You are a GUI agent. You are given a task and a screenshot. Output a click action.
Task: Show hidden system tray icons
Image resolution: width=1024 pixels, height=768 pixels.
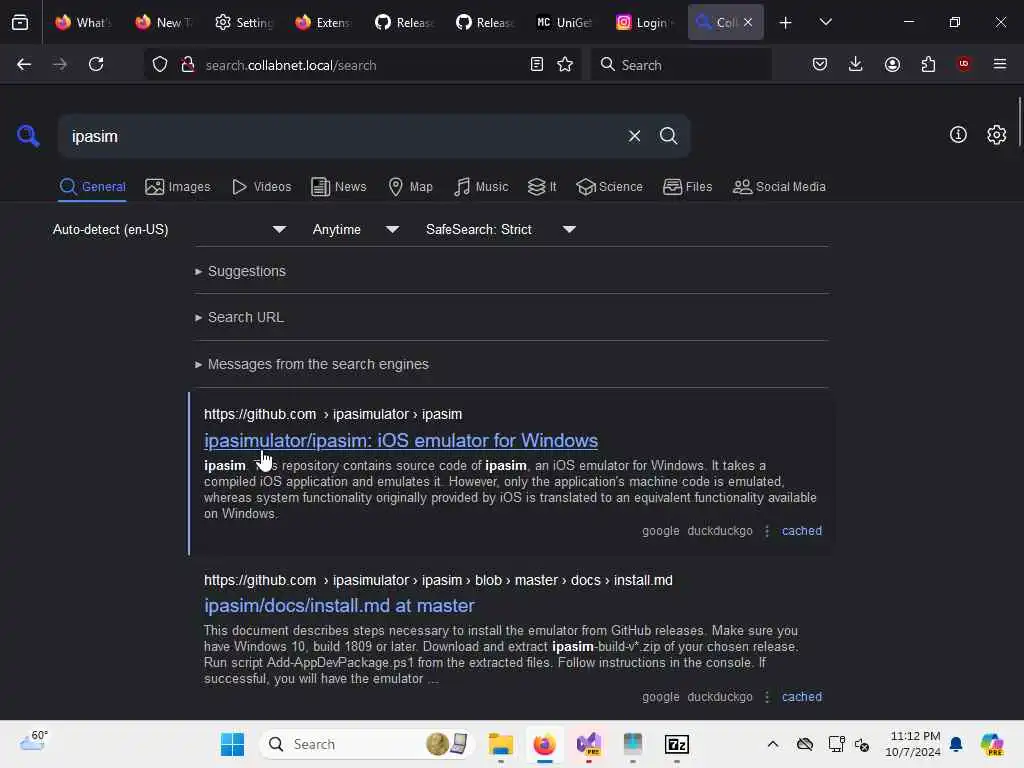coord(773,744)
